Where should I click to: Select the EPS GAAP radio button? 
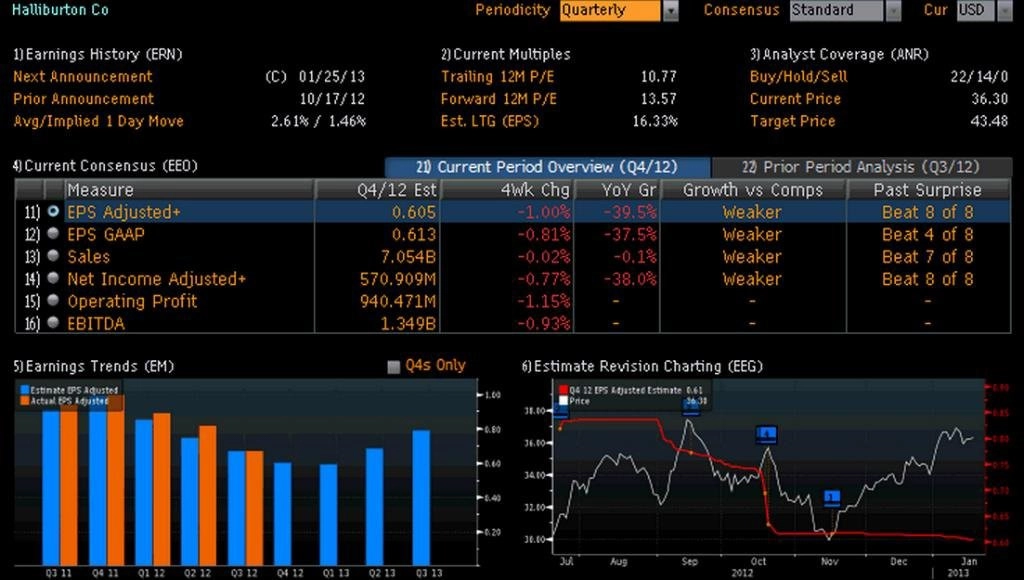53,234
